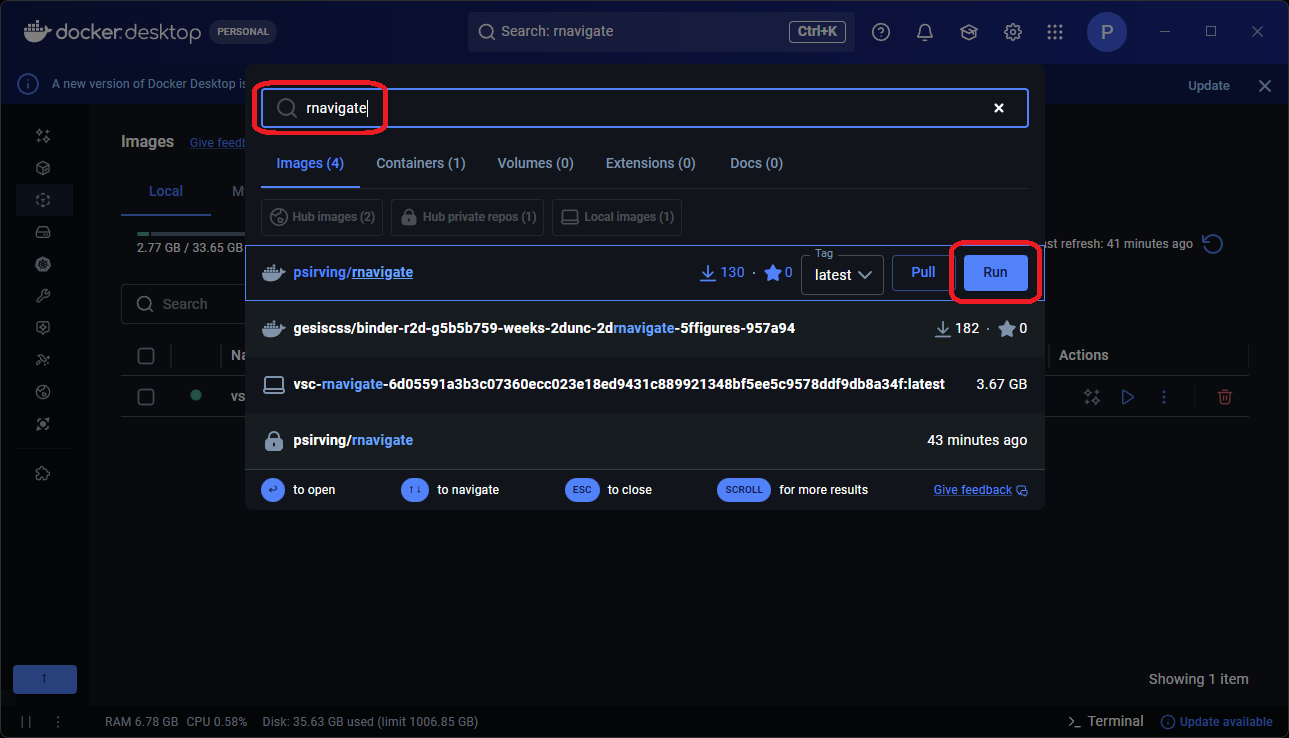The width and height of the screenshot is (1289, 738).
Task: Pause Docker engine icon in footer
Action: (26, 721)
